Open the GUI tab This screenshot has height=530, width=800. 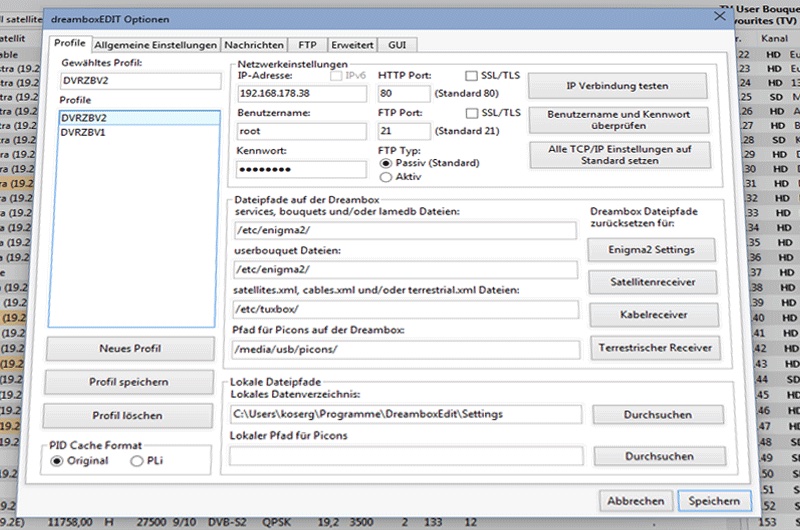397,45
